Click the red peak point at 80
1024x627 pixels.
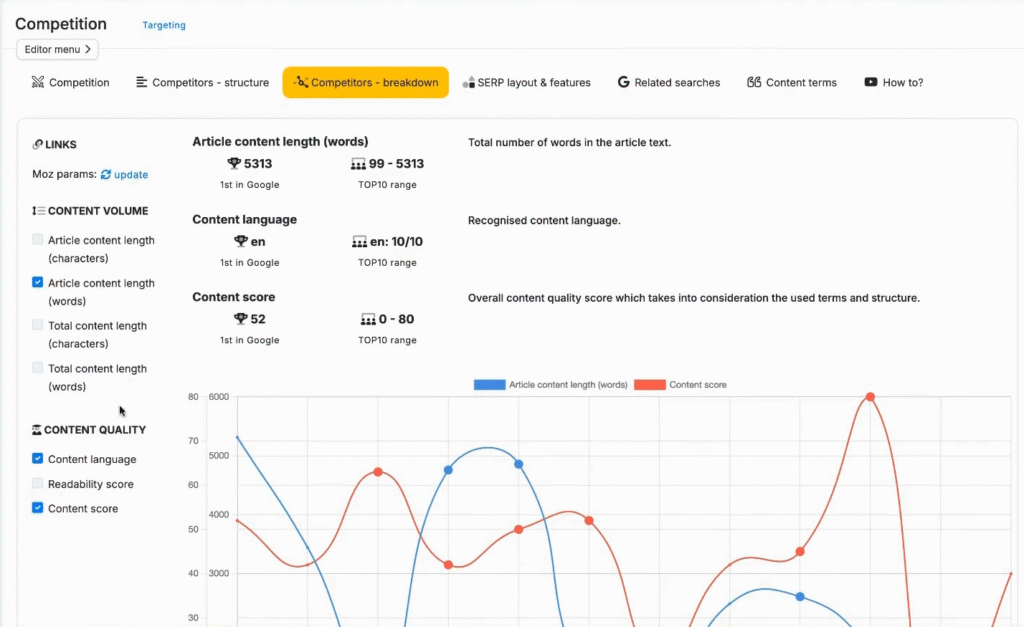point(870,396)
